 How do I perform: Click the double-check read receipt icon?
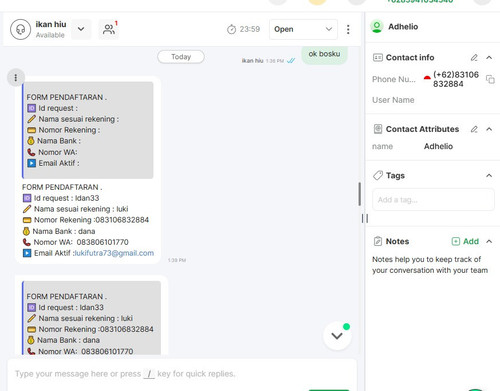click(x=291, y=61)
